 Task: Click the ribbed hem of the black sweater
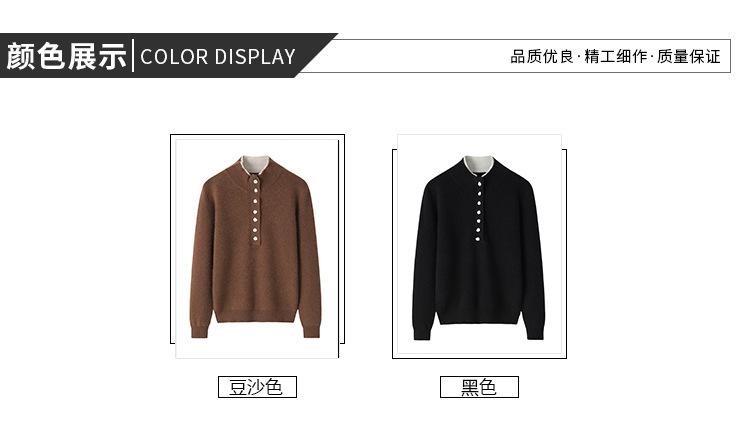click(x=478, y=318)
